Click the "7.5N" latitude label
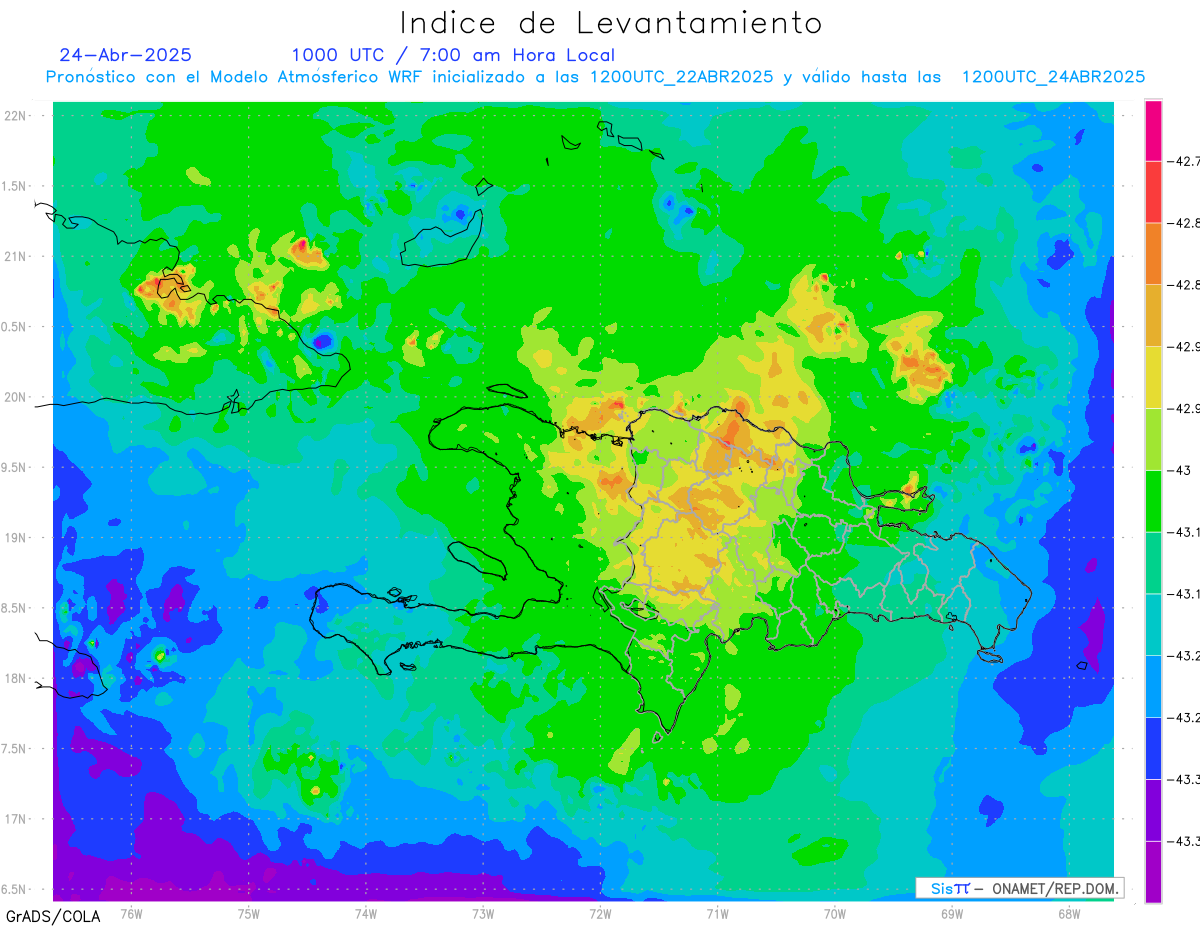Image resolution: width=1200 pixels, height=927 pixels. (x=15, y=749)
